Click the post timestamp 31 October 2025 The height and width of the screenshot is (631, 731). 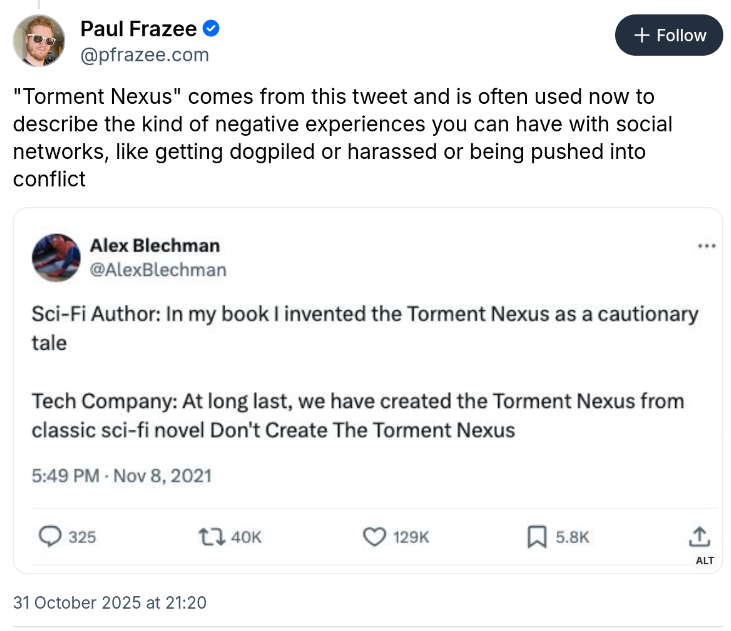pyautogui.click(x=110, y=602)
